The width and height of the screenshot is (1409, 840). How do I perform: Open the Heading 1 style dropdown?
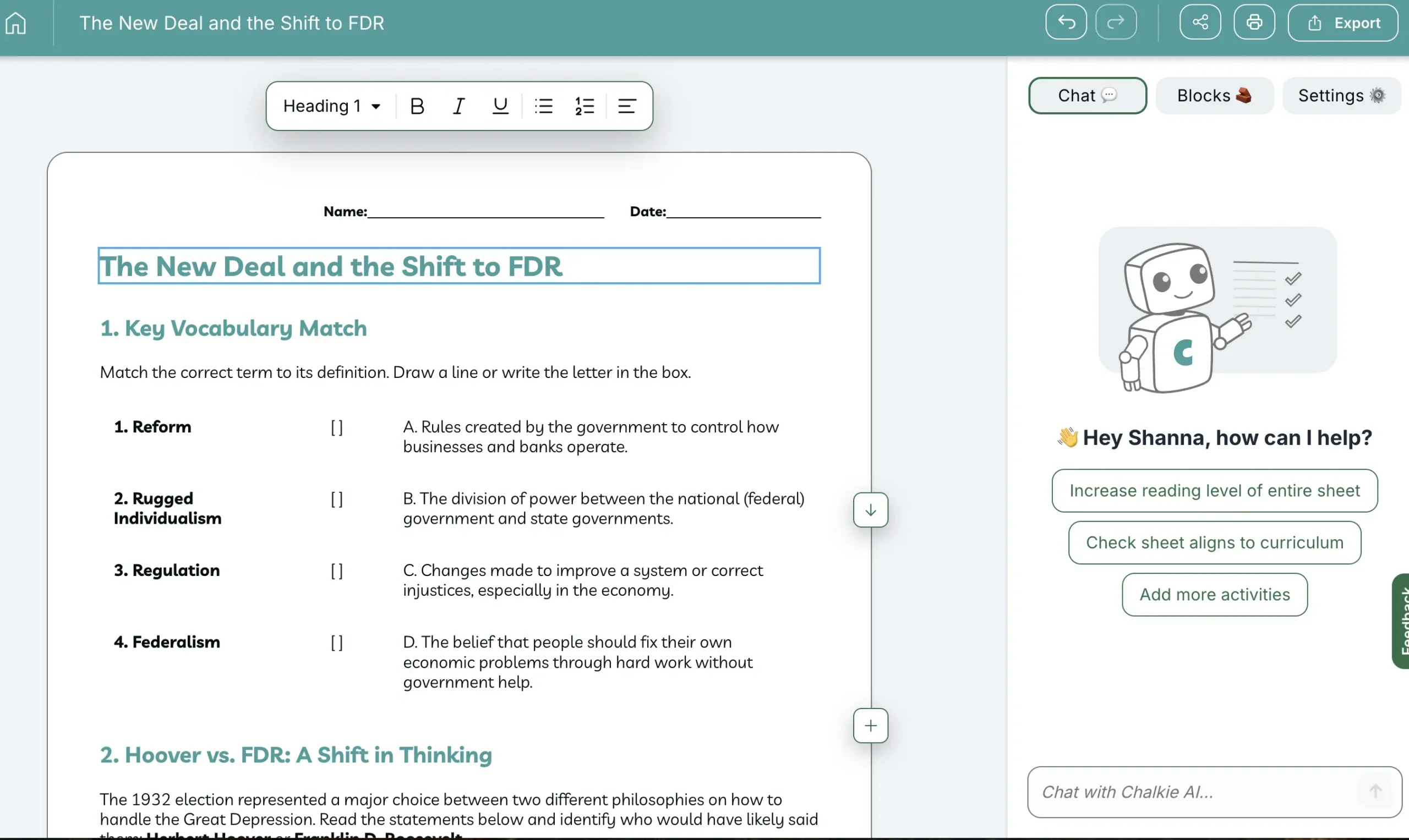point(332,106)
